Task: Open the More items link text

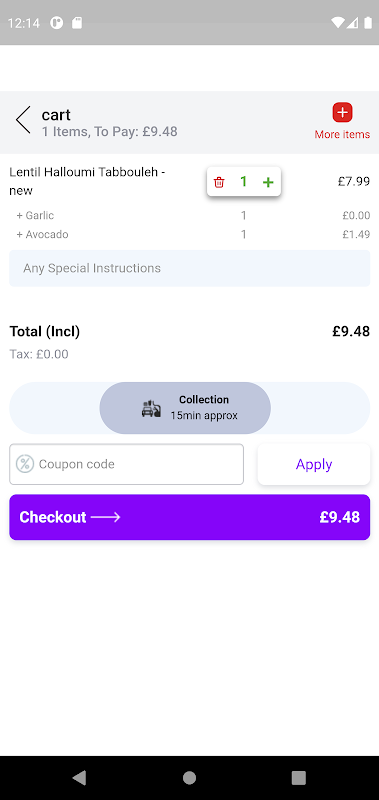Action: [x=342, y=135]
